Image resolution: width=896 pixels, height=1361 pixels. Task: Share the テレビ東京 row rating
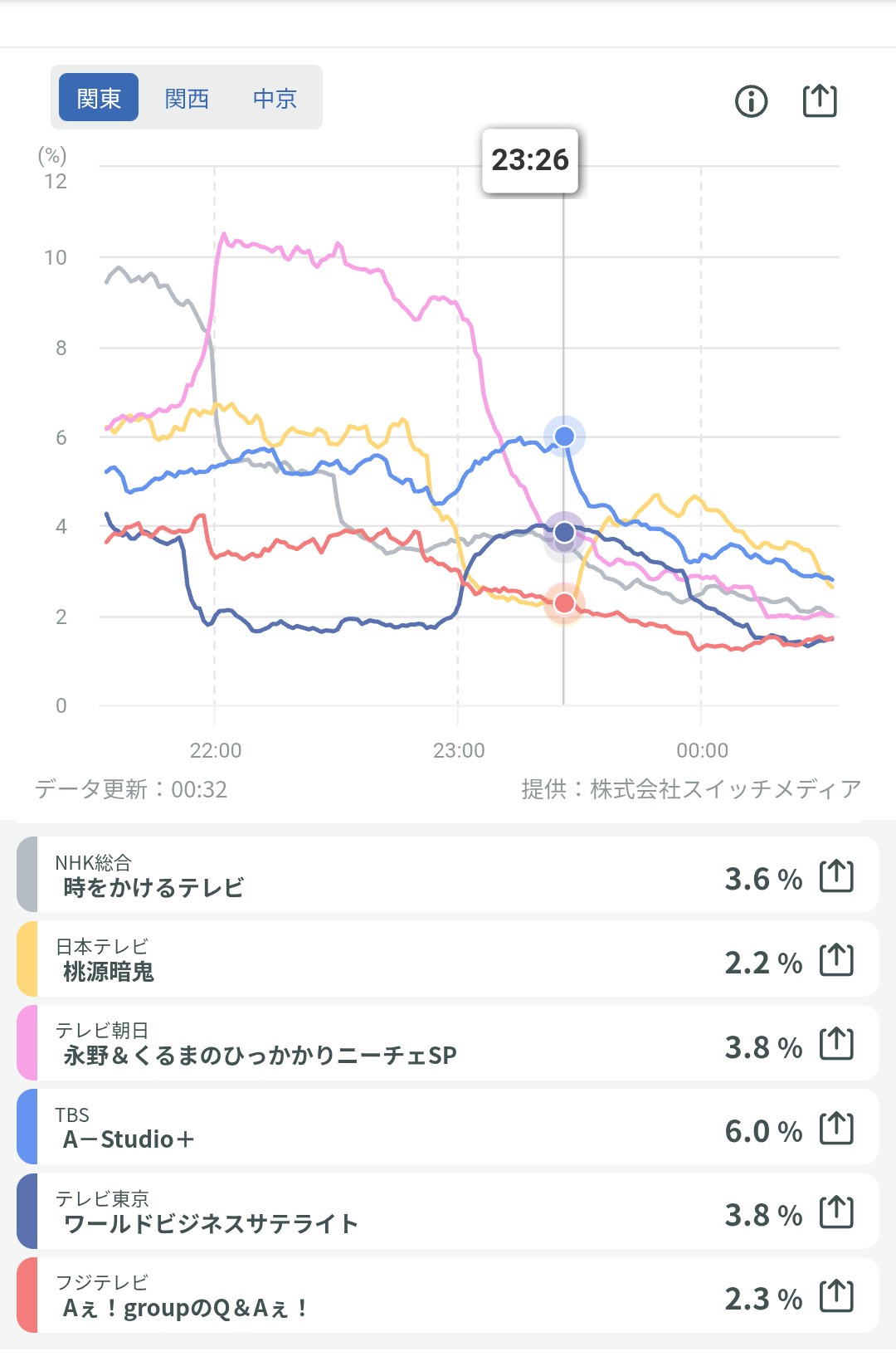836,1212
